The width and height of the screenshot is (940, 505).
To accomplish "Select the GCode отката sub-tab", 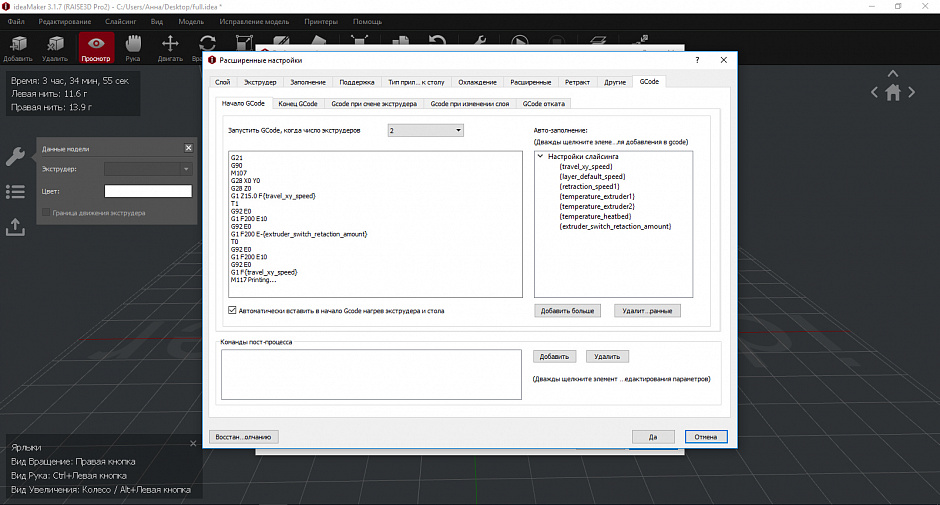I will point(543,104).
